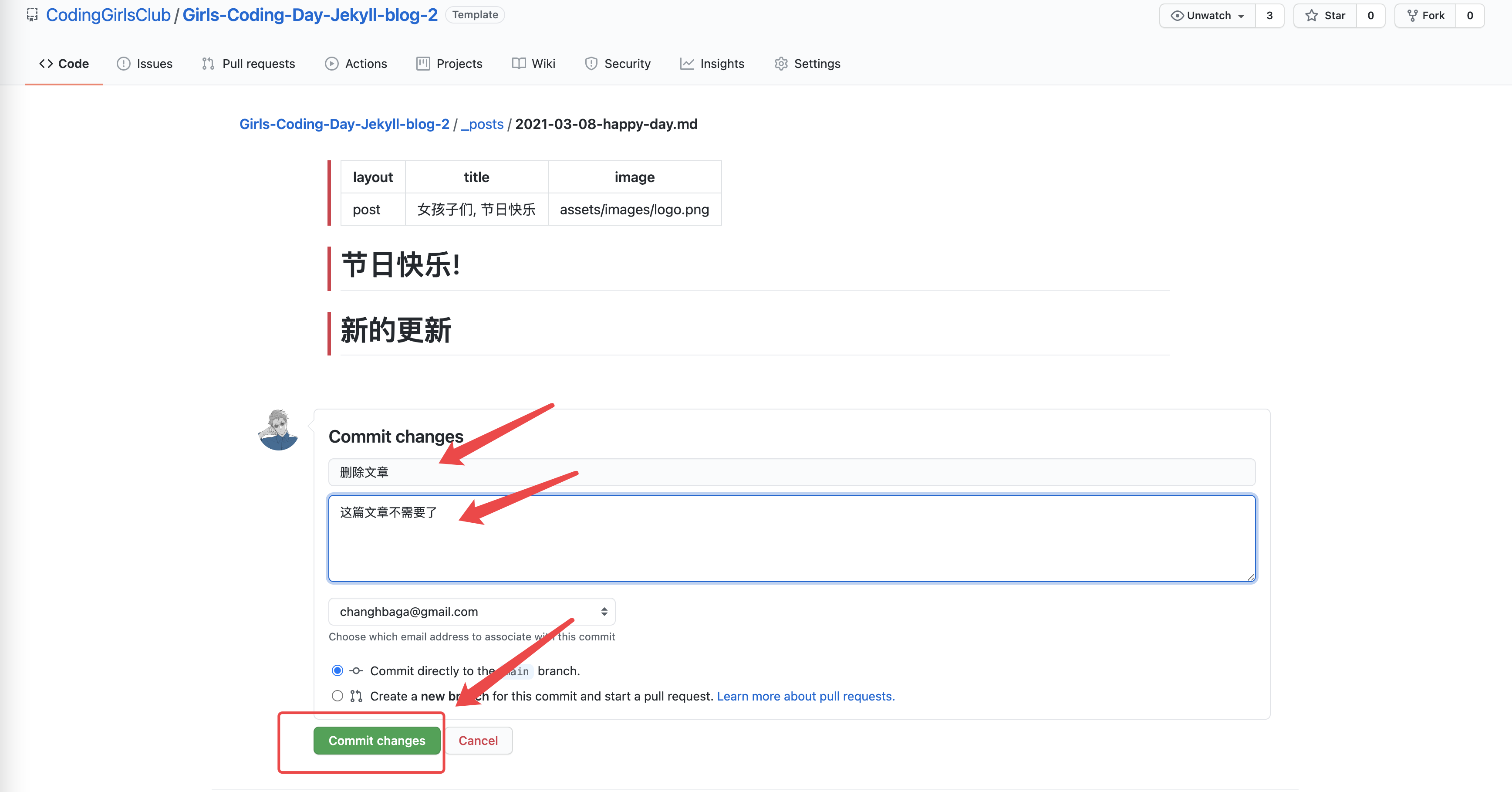
Task: Click the Security tab icon
Action: click(591, 63)
